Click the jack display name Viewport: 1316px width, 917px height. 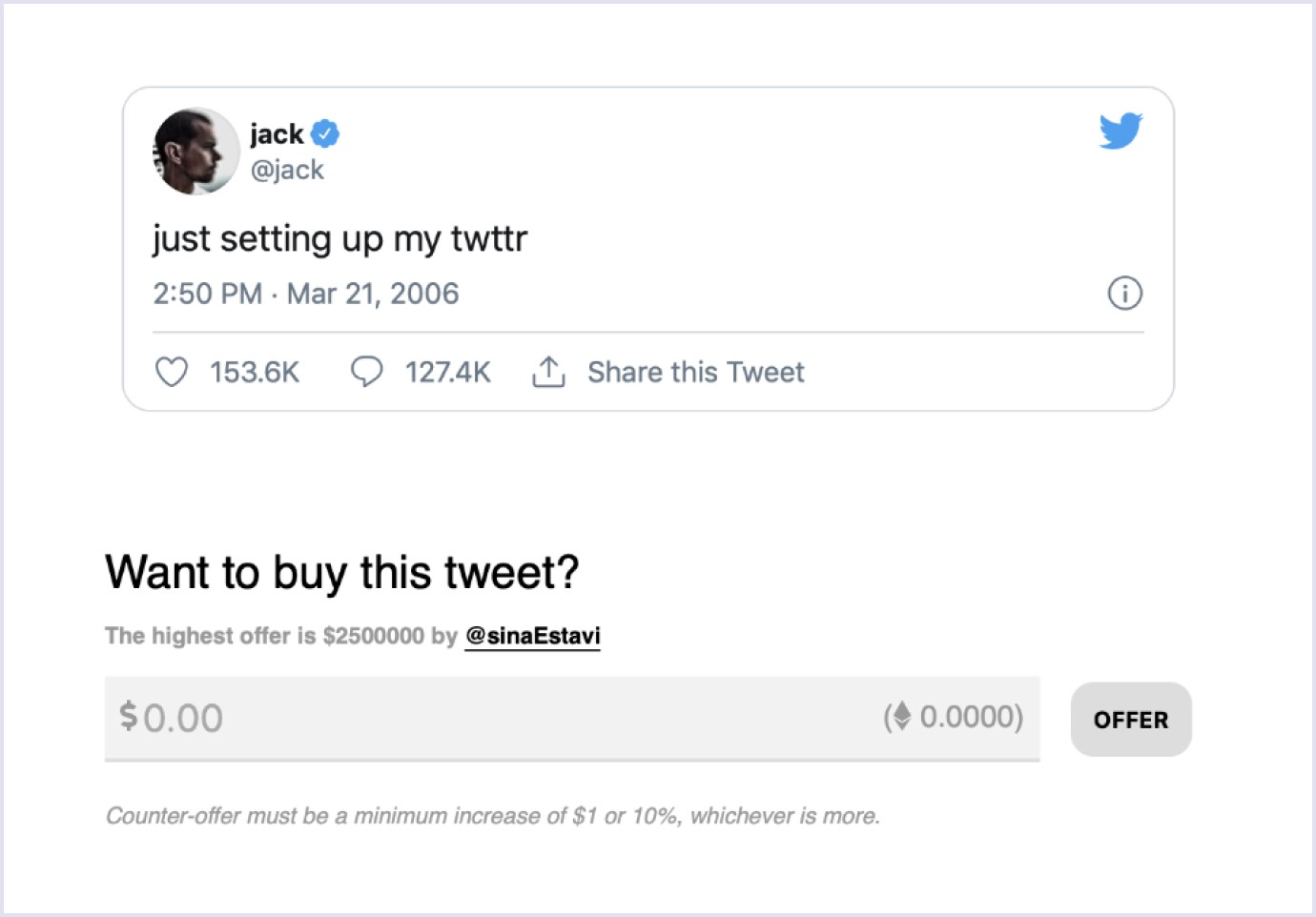277,134
